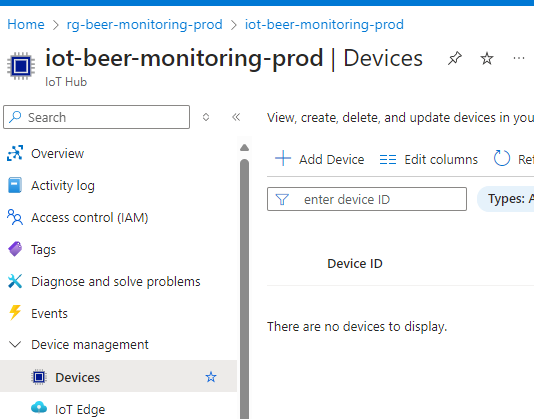Viewport: 534px width, 419px height.
Task: Click the Diagnose wrench icon
Action: [15, 281]
